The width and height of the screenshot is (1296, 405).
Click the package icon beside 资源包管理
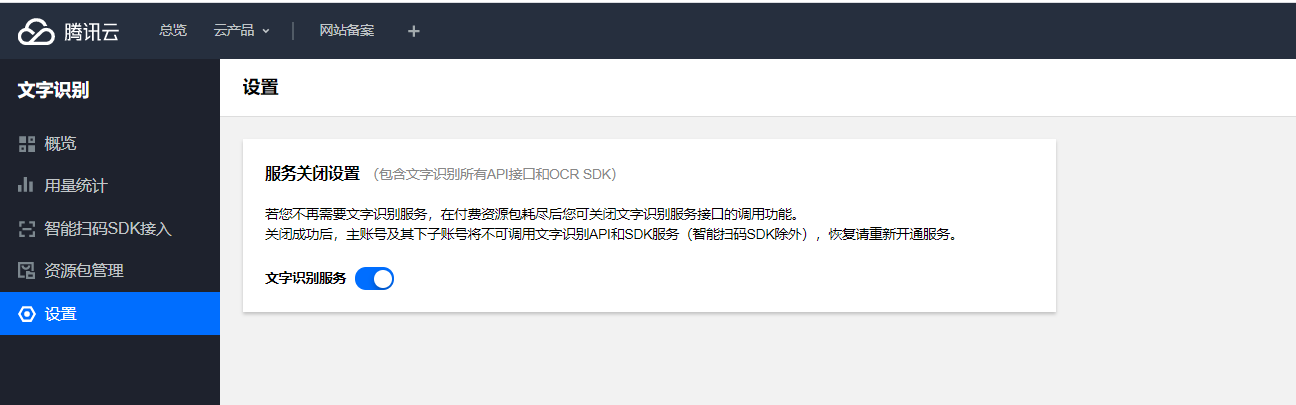pos(27,270)
